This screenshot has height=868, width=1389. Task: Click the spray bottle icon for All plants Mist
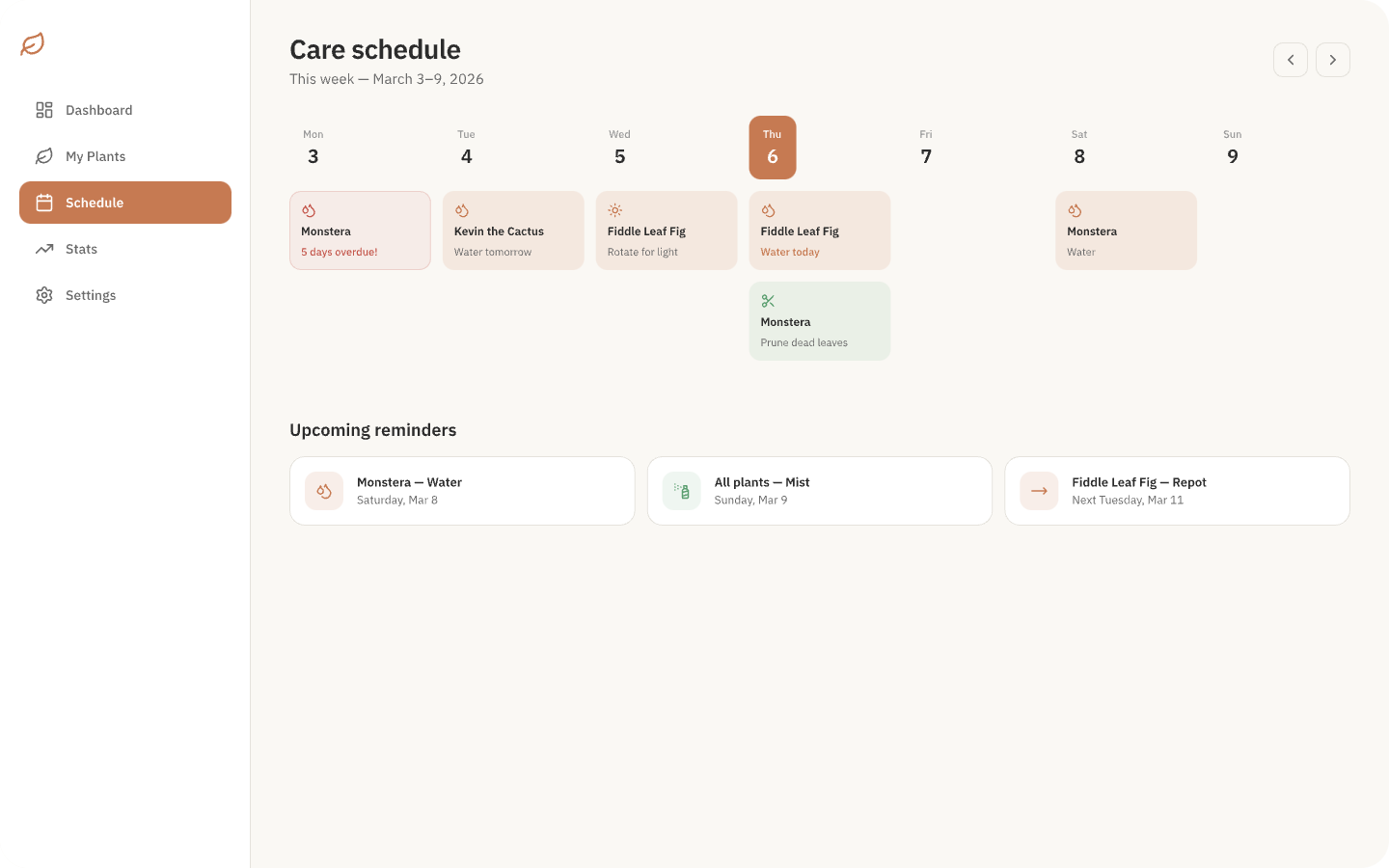tap(682, 491)
